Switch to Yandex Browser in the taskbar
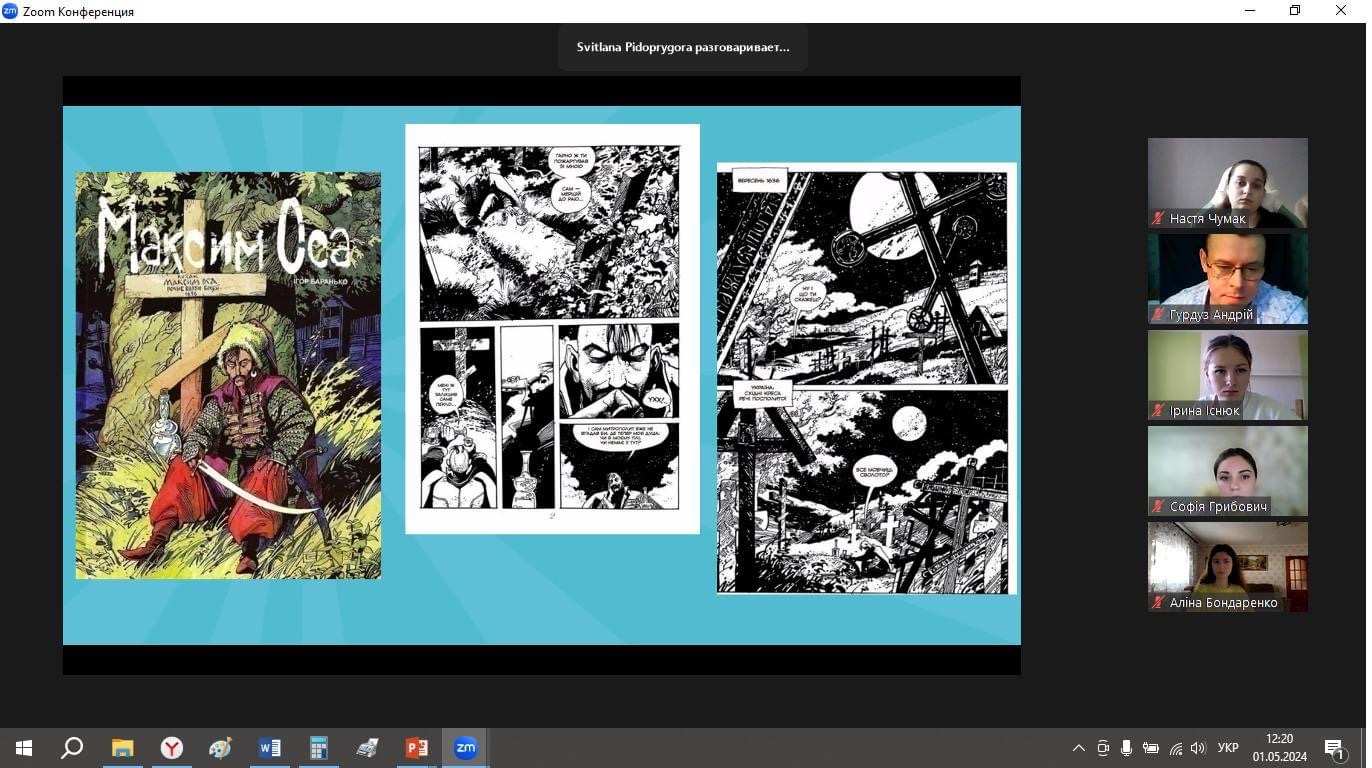Screen dimensions: 1372x768 pos(171,748)
